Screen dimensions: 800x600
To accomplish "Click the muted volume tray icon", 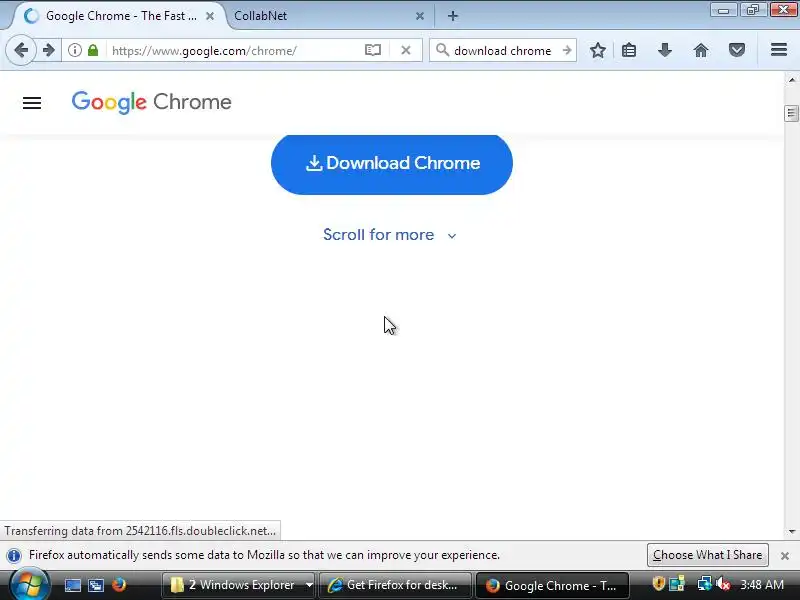I will [x=722, y=584].
